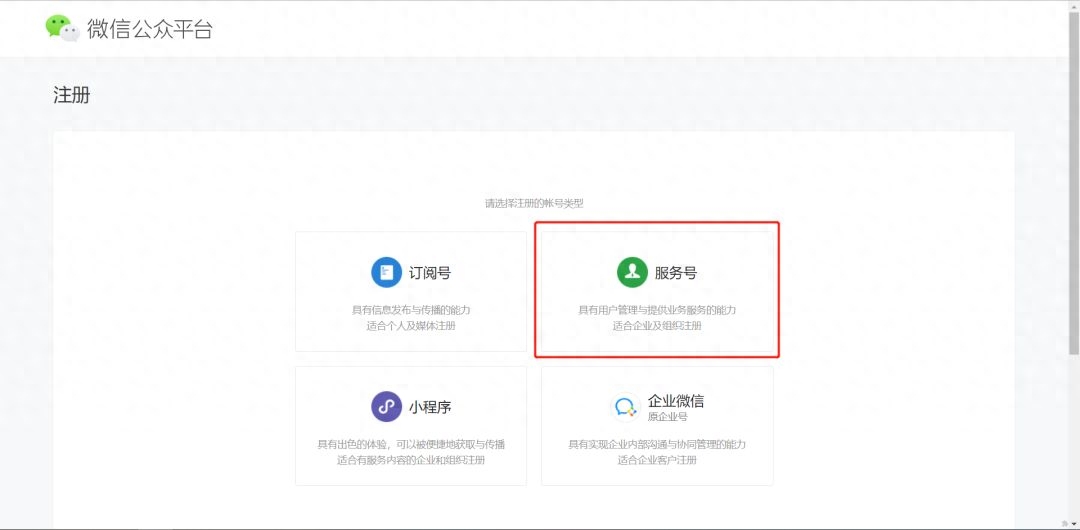Select the 订阅号 account type title
The height and width of the screenshot is (530, 1080).
(430, 273)
